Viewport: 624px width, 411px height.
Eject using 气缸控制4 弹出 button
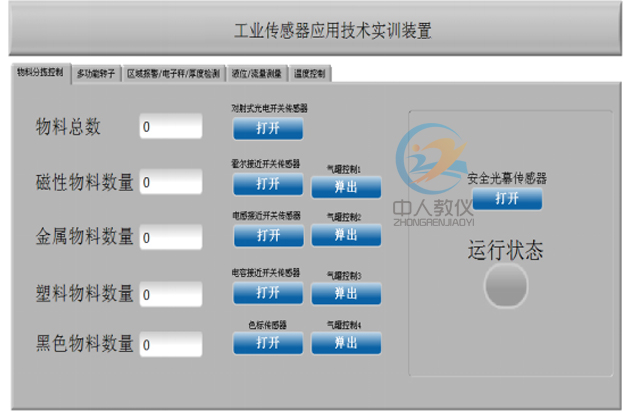(x=346, y=343)
